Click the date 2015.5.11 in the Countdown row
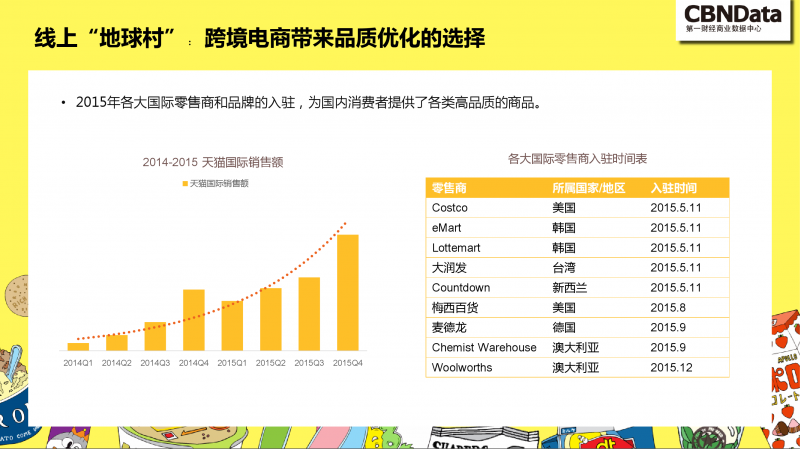This screenshot has height=449, width=800. pos(676,288)
